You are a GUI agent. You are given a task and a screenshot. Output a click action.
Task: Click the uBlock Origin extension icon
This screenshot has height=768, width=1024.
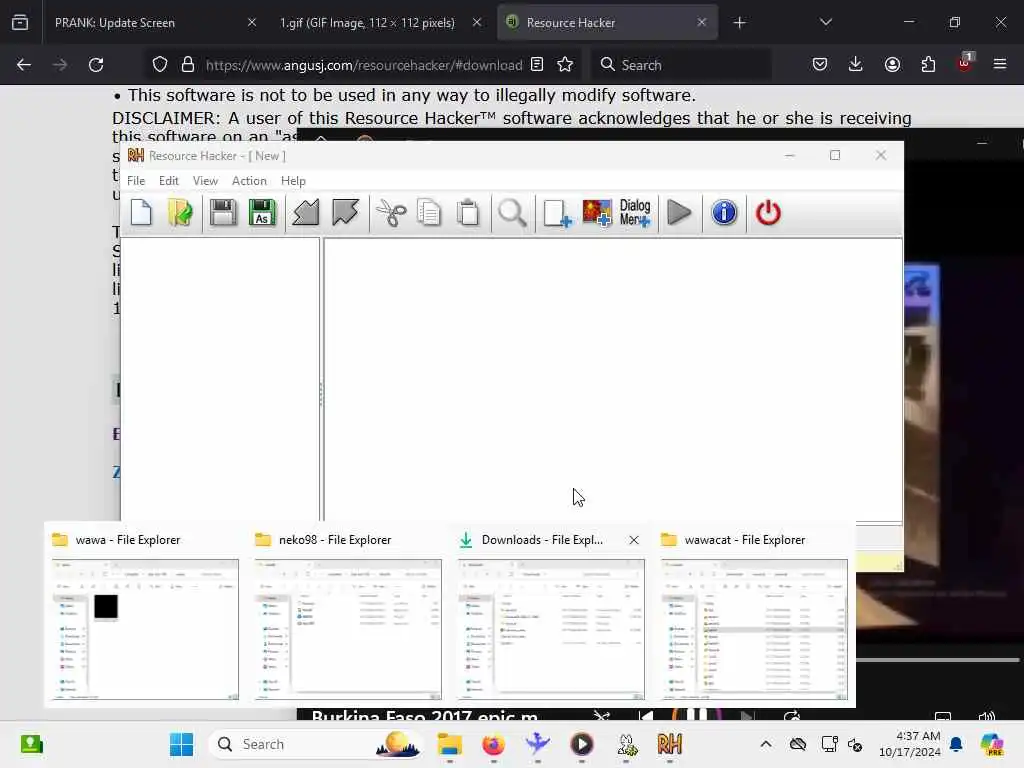pyautogui.click(x=965, y=63)
